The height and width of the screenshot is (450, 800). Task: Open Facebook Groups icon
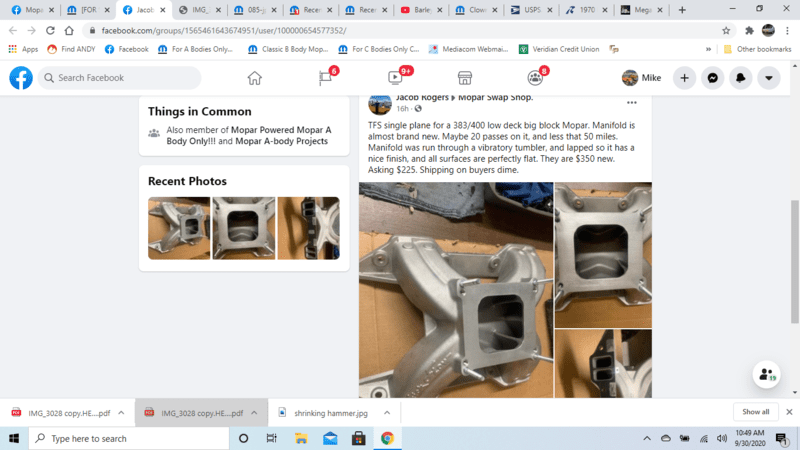535,78
